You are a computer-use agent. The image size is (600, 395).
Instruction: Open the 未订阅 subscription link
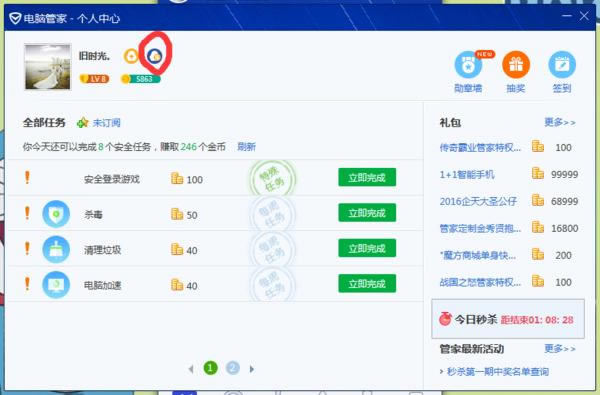[106, 123]
